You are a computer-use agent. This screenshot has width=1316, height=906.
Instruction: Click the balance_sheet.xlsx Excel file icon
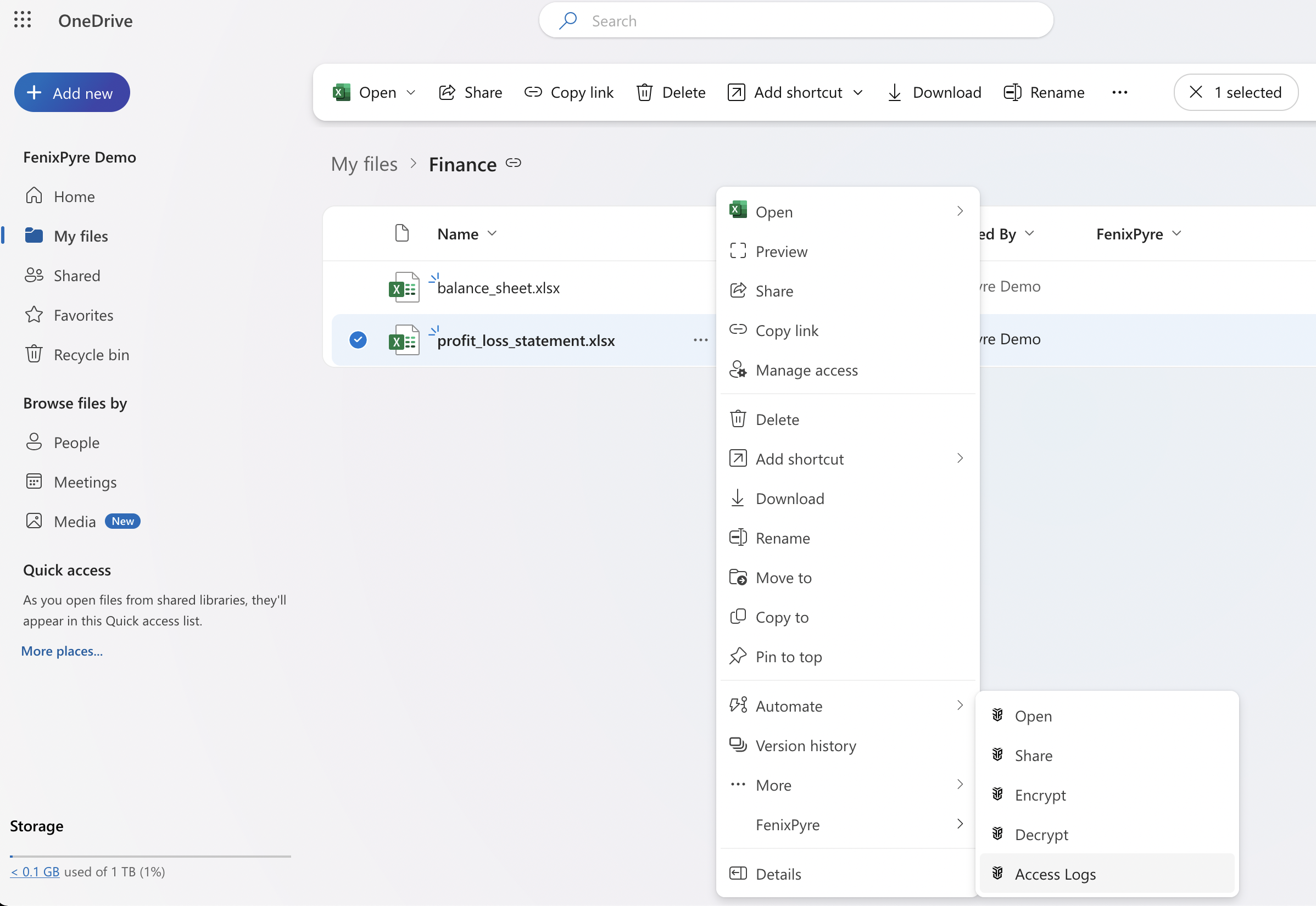(x=404, y=287)
